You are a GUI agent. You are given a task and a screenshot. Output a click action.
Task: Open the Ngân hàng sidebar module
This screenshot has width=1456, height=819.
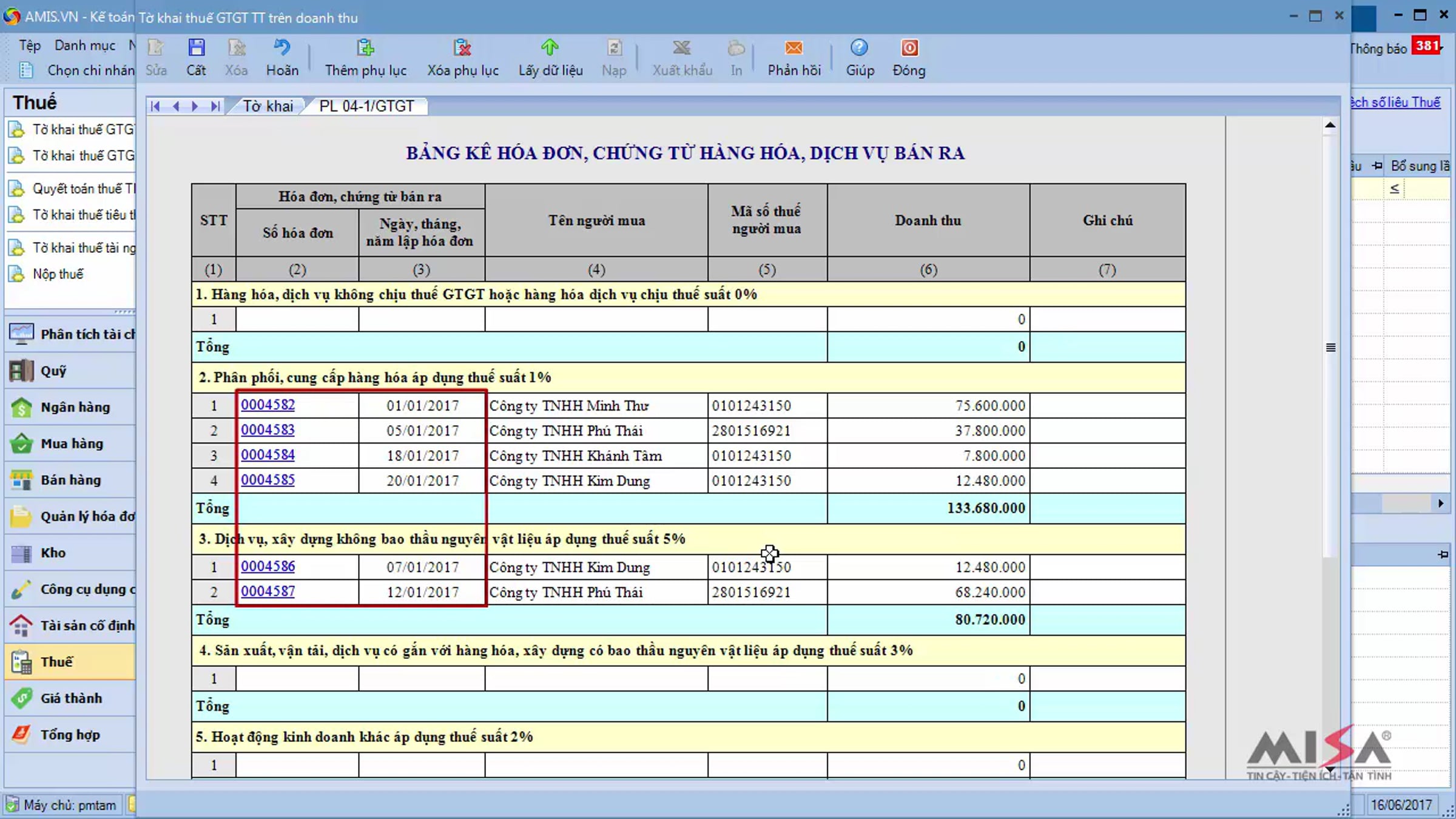coord(70,407)
